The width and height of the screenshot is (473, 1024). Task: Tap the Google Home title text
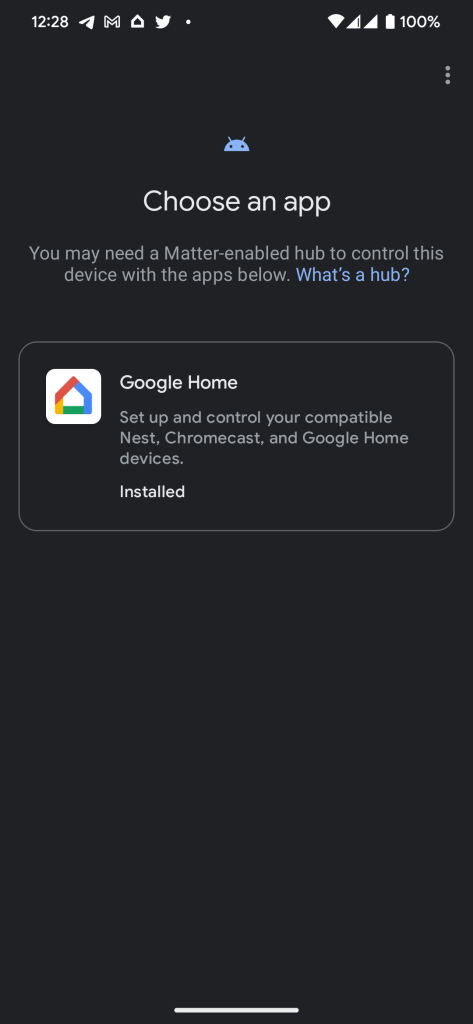(178, 383)
